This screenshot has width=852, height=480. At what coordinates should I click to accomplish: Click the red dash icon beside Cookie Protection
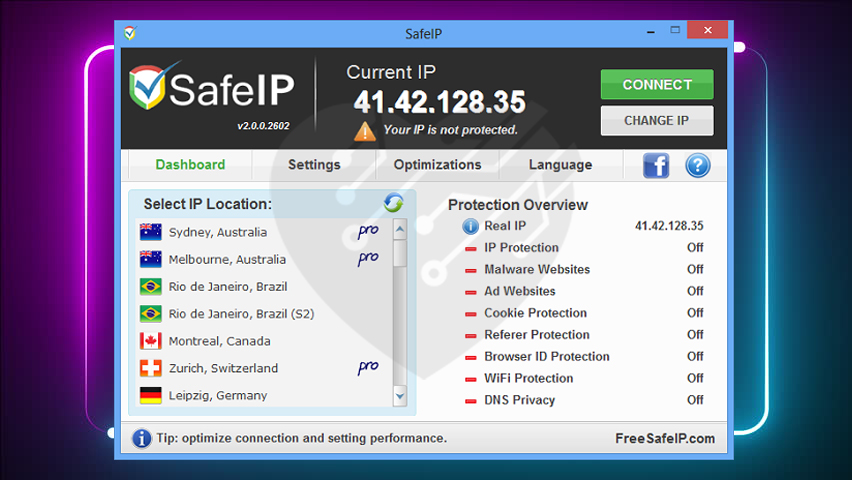pos(471,314)
